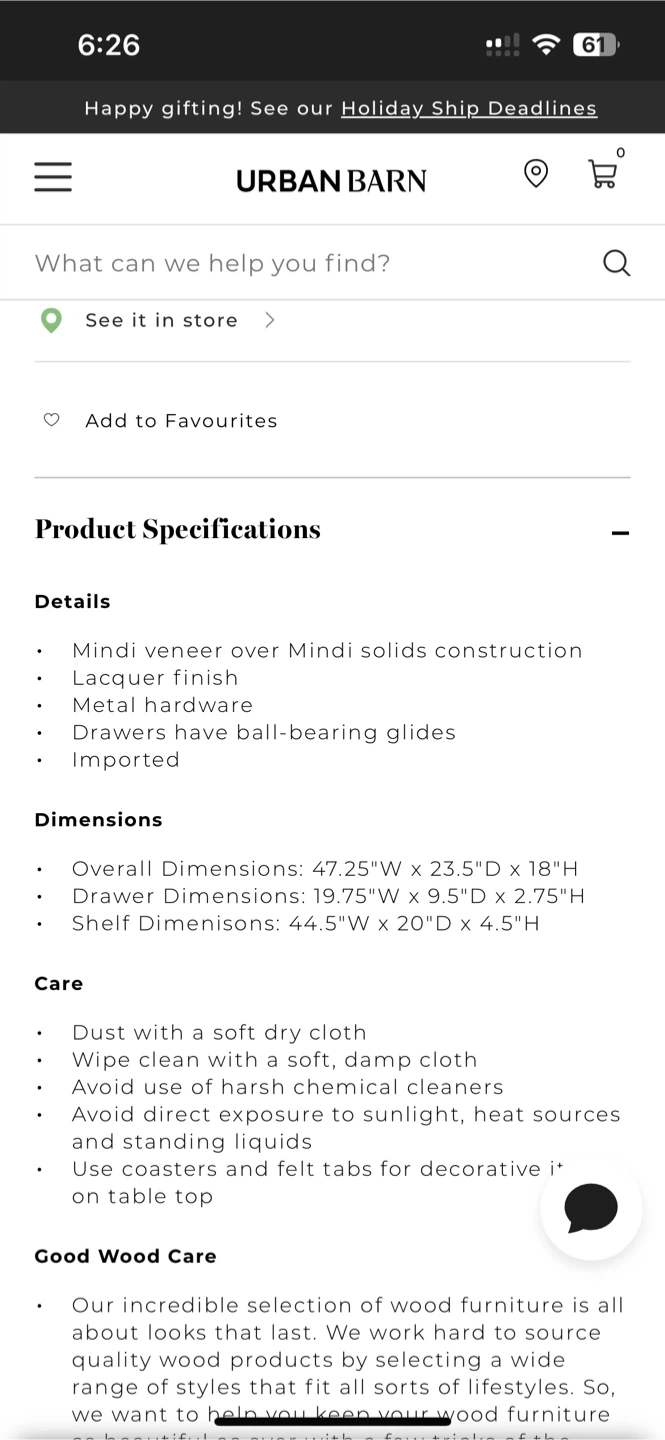Tap the Wi-Fi status icon

[546, 44]
